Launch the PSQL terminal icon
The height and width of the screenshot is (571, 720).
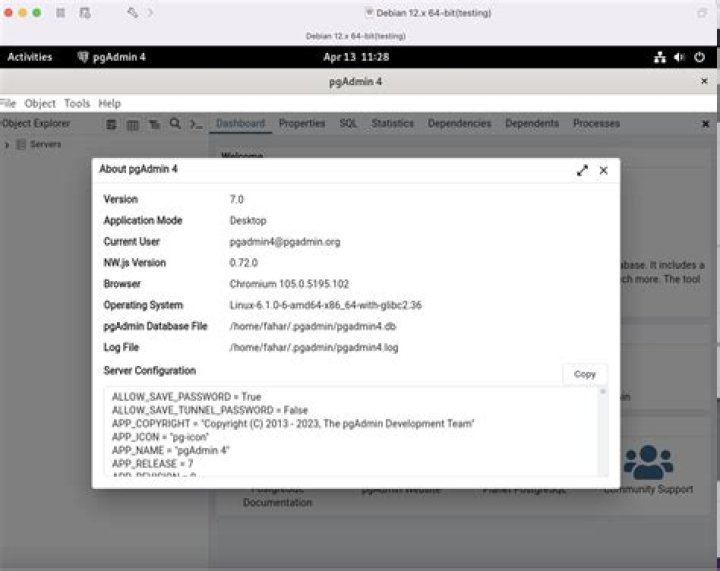(197, 124)
